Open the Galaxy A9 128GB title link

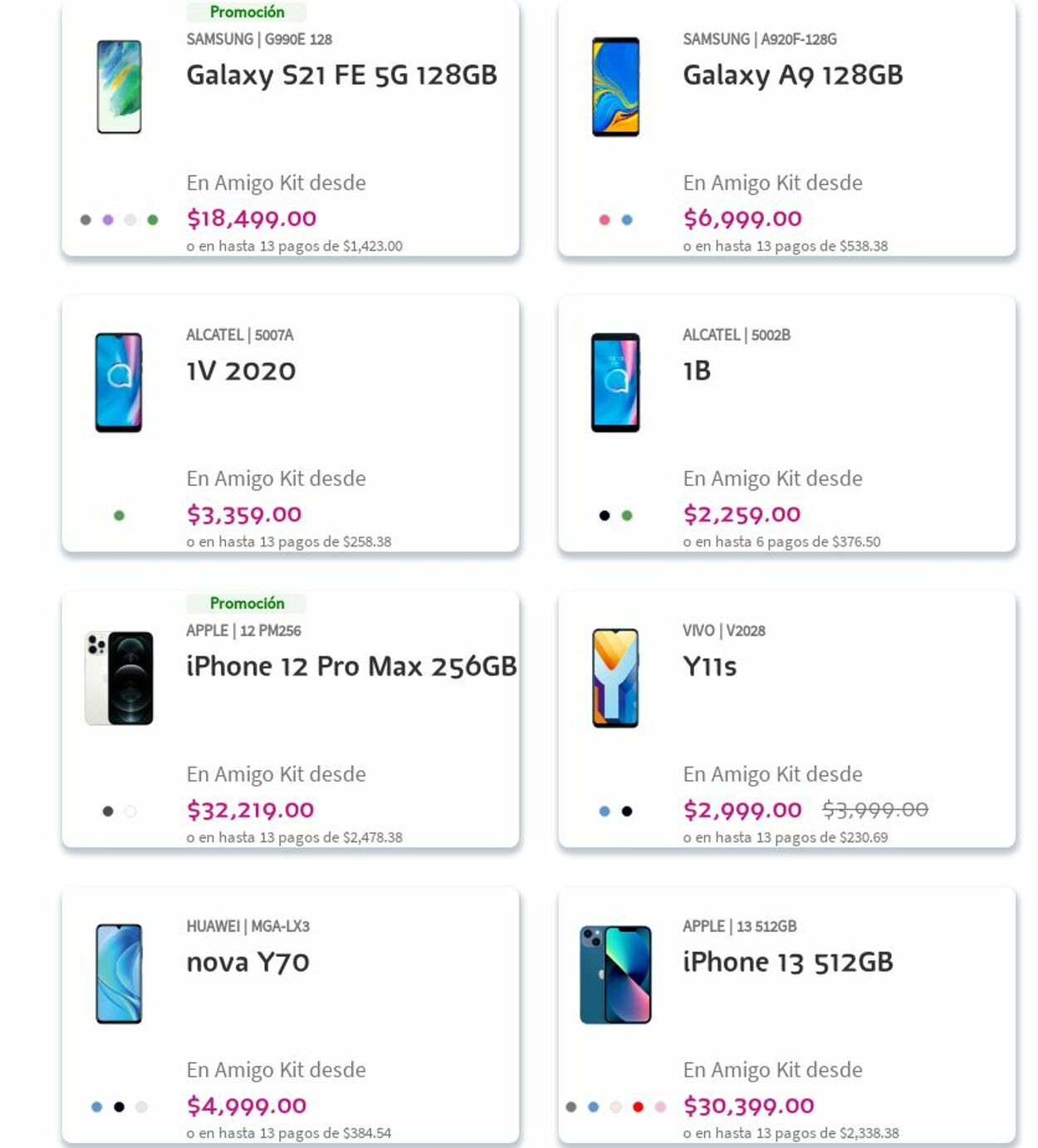792,75
